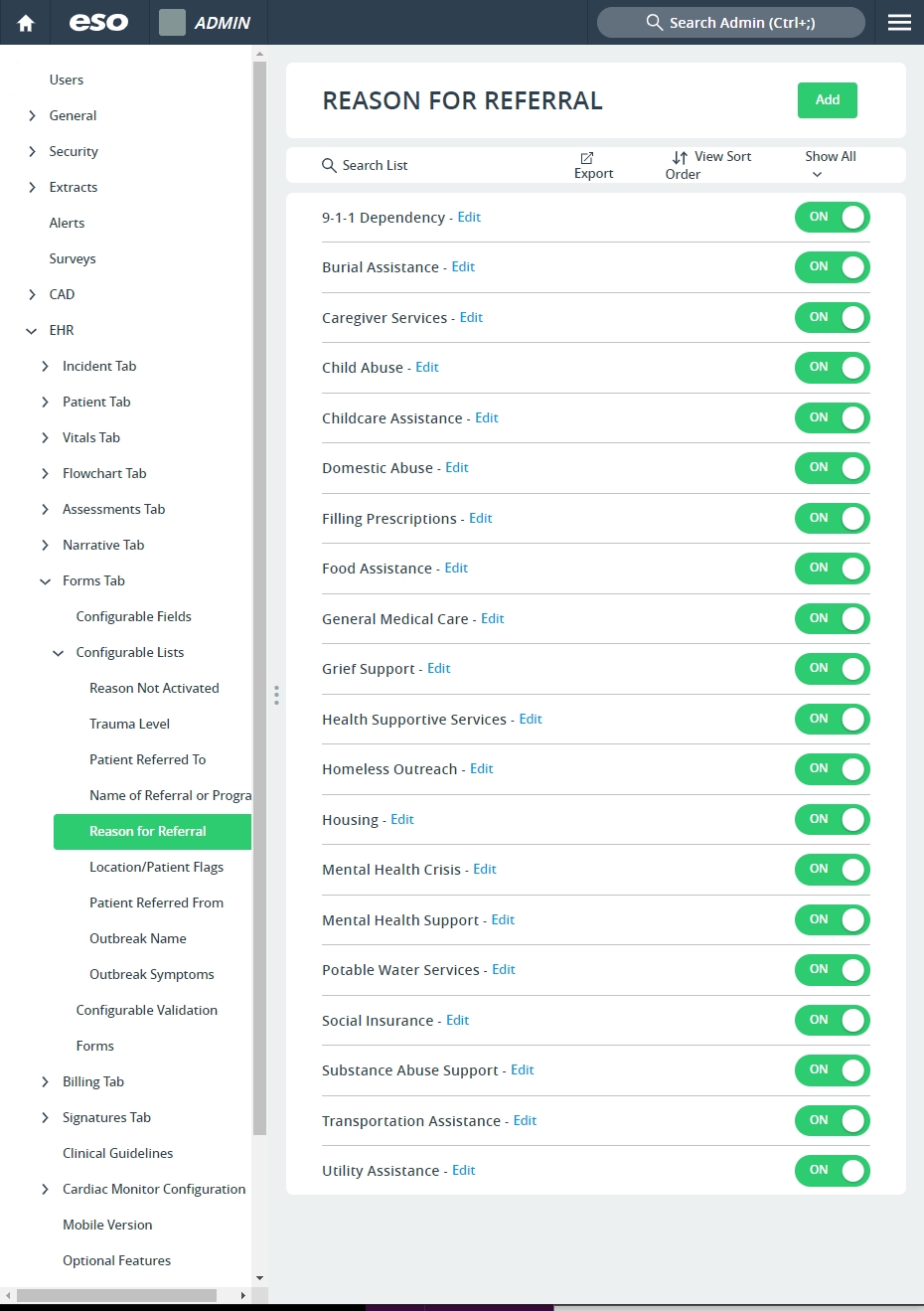Open Outbreak Symptoms list item
The width and height of the screenshot is (924, 1311).
click(x=152, y=974)
